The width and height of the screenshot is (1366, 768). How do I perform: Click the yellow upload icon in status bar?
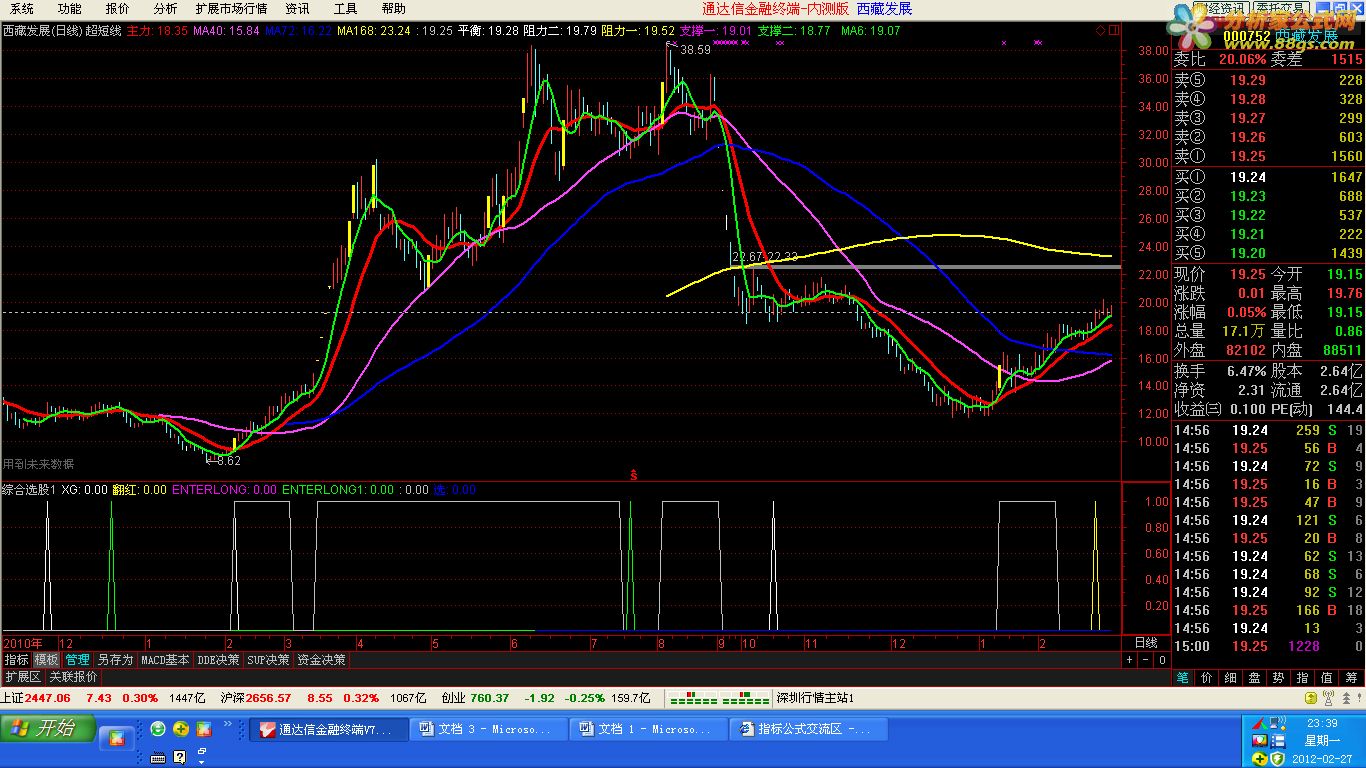[1311, 698]
